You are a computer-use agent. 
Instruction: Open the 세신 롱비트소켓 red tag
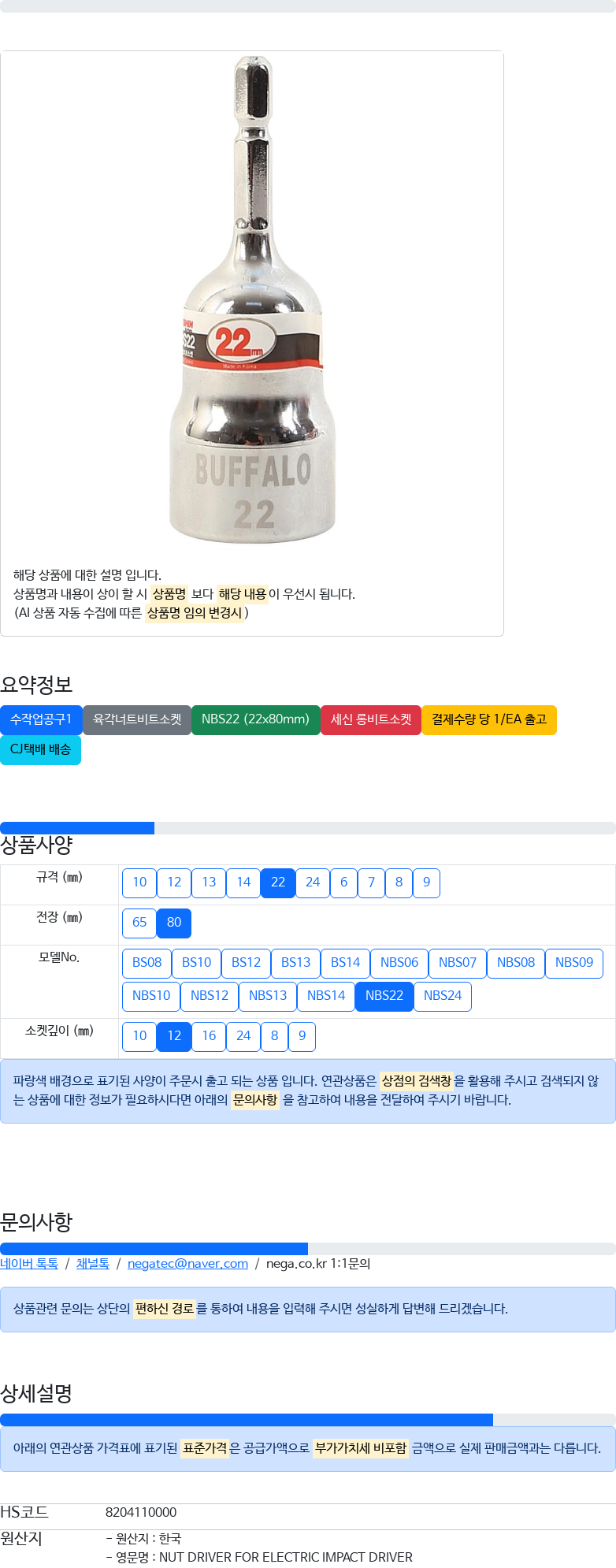tap(371, 720)
